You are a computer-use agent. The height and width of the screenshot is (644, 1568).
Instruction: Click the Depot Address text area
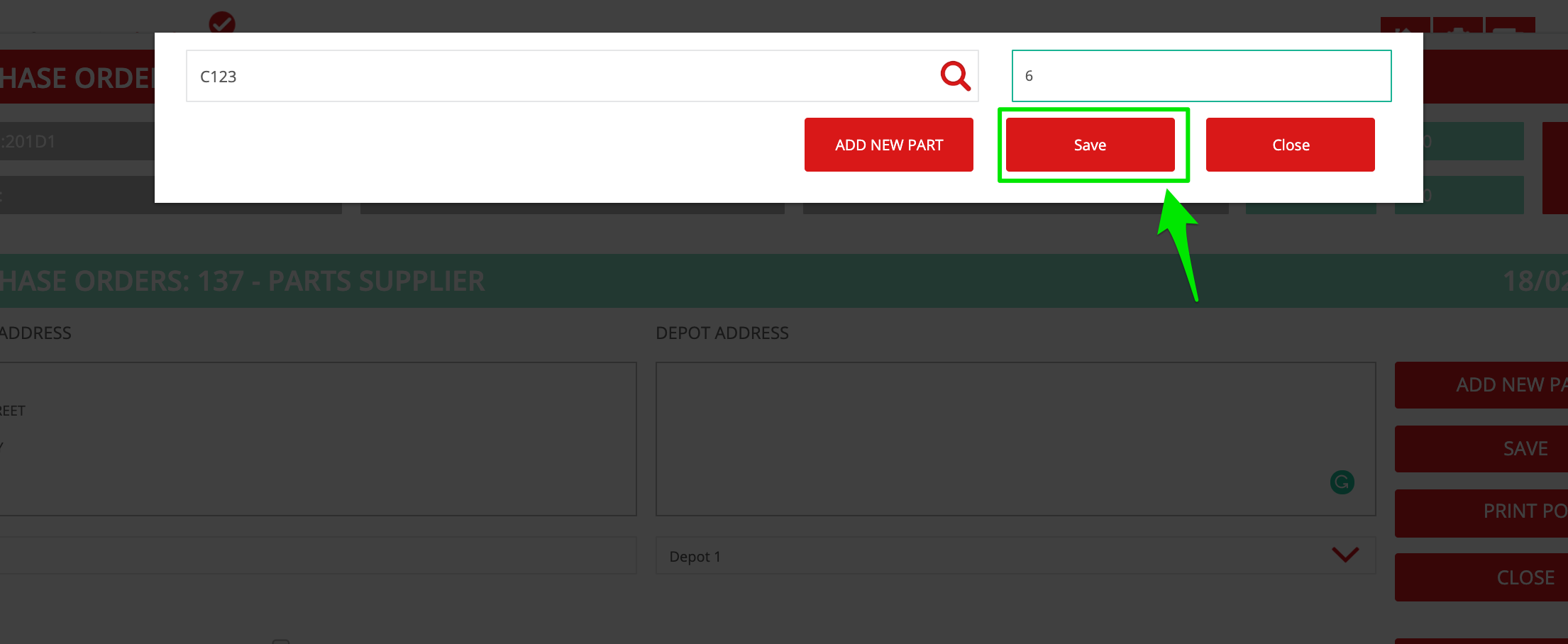[1015, 439]
